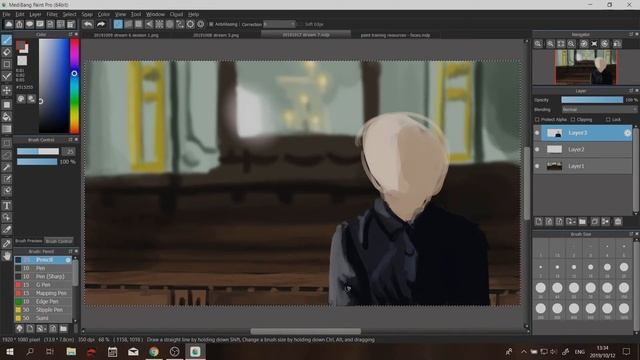Click the cloud icon in the top toolbar
Viewport: 640px width, 360px height.
(x=9, y=24)
